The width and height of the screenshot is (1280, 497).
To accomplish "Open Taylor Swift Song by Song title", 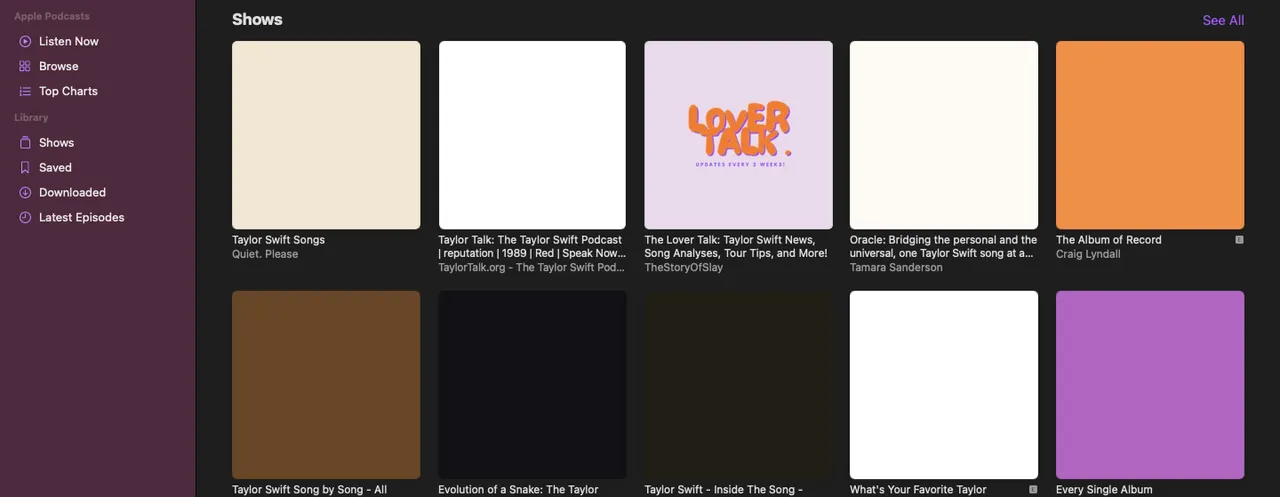I will [309, 490].
